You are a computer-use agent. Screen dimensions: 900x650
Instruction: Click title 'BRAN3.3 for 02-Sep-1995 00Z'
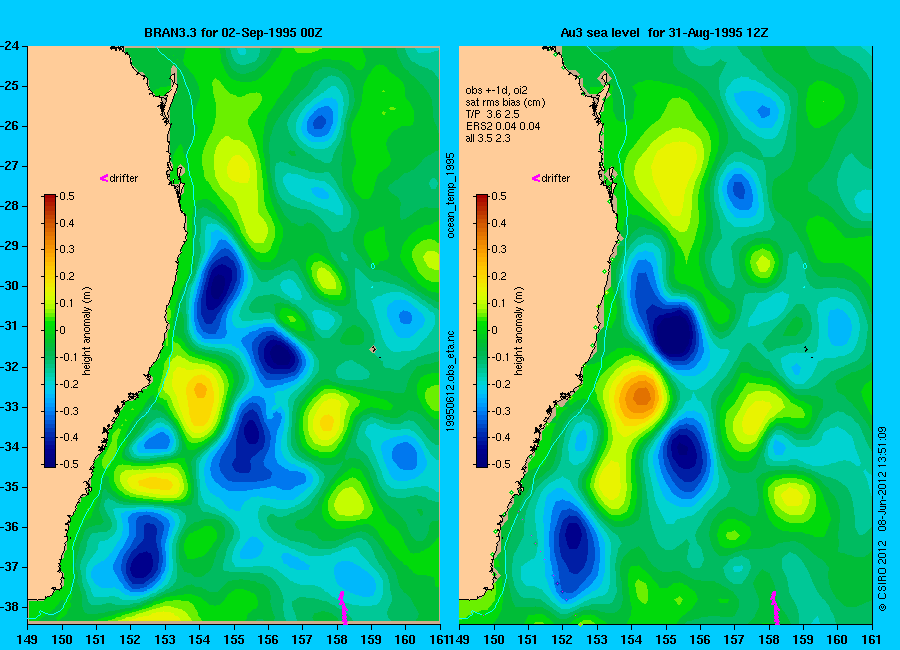(x=233, y=33)
